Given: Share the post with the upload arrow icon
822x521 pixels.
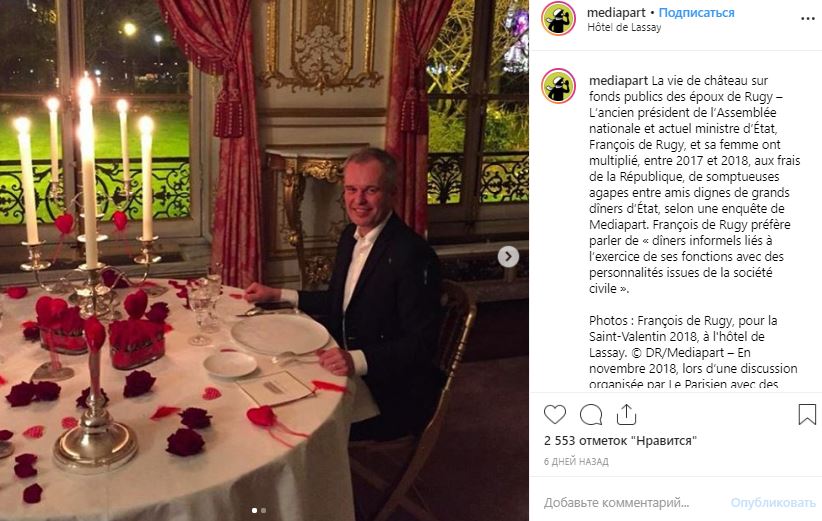Looking at the screenshot, I should pyautogui.click(x=626, y=414).
